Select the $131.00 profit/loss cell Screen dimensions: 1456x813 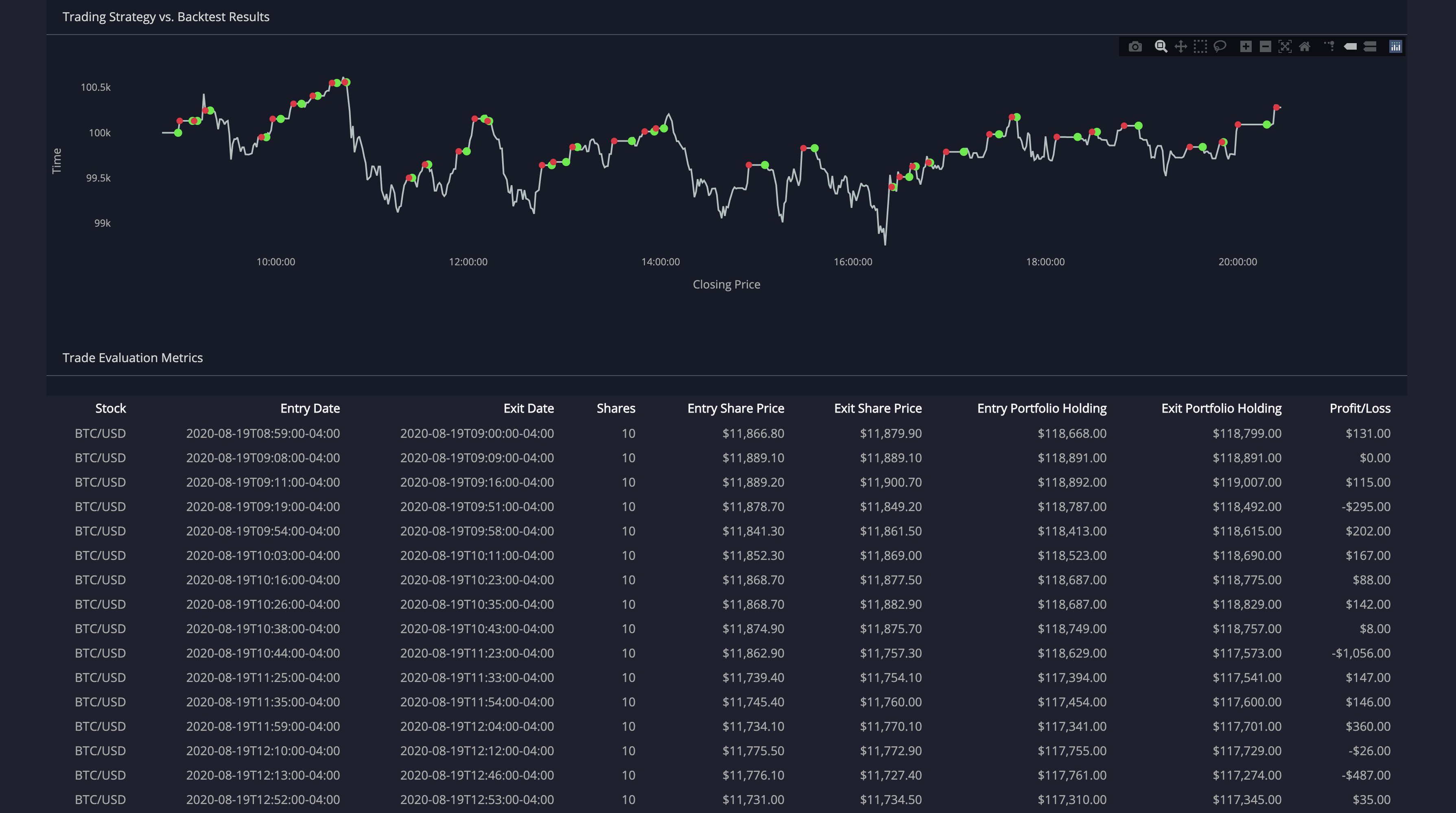[1368, 434]
